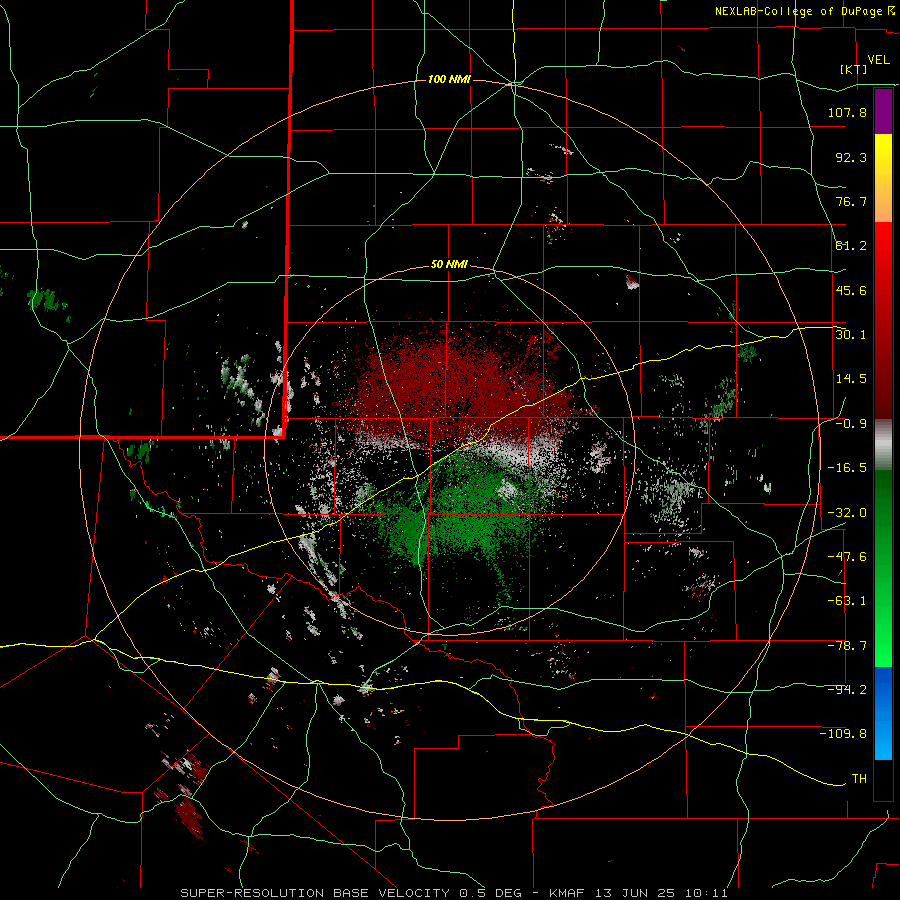Click the 50 NMI range ring label

click(449, 265)
